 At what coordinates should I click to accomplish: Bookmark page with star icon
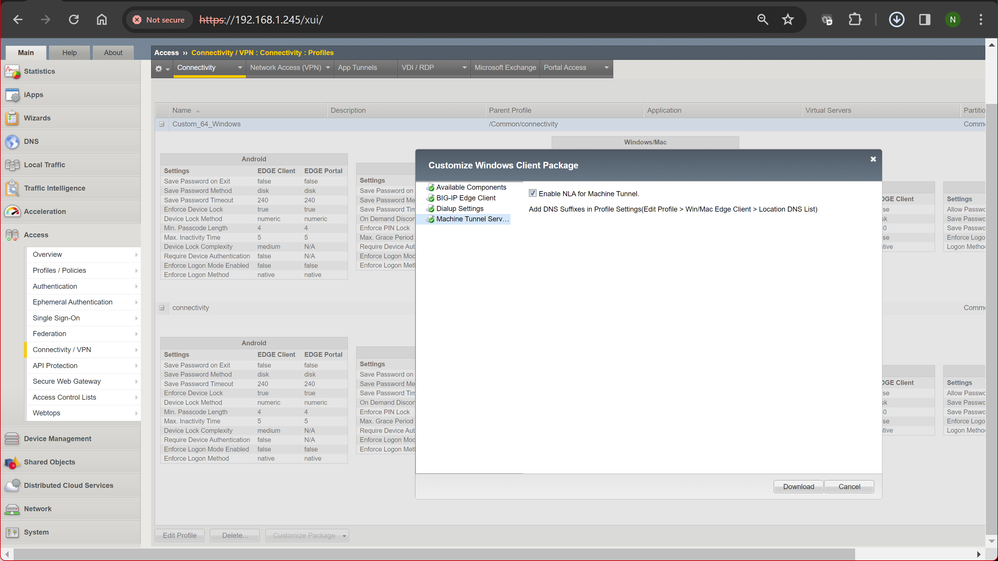tap(788, 19)
